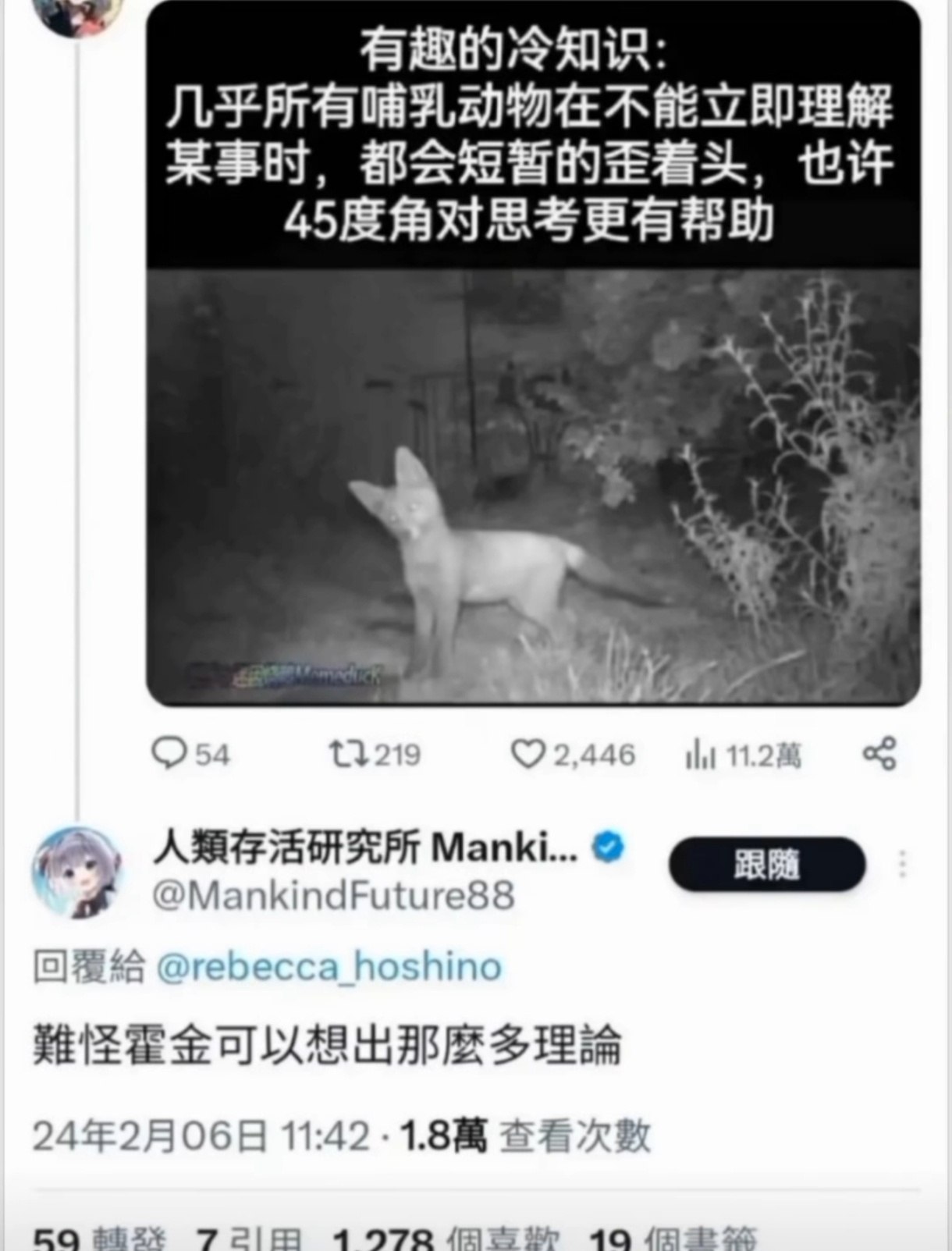Open the @MankindFuture88 handle

tap(333, 895)
